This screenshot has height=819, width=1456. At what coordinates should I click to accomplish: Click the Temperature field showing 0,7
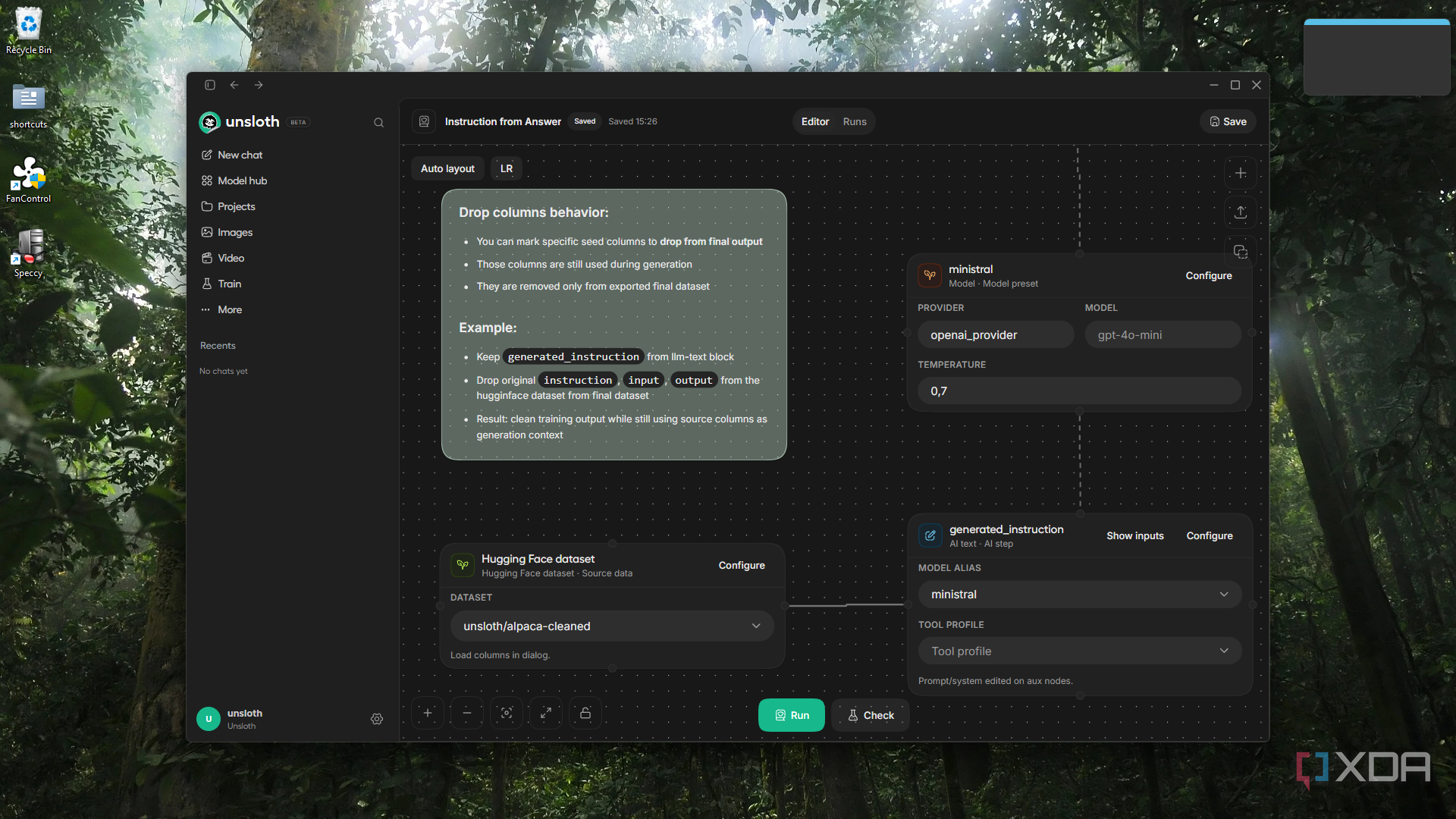pyautogui.click(x=1080, y=391)
